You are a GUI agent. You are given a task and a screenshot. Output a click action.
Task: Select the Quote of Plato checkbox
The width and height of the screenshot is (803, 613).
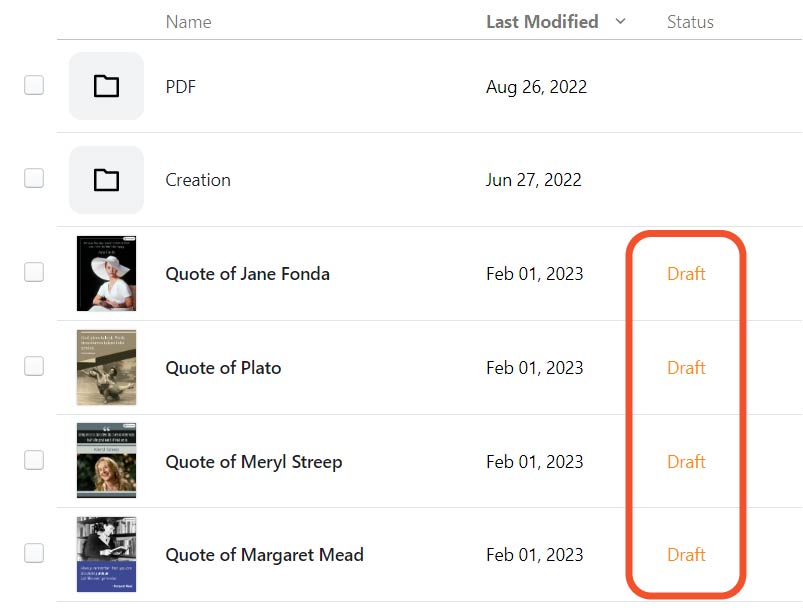click(x=34, y=366)
